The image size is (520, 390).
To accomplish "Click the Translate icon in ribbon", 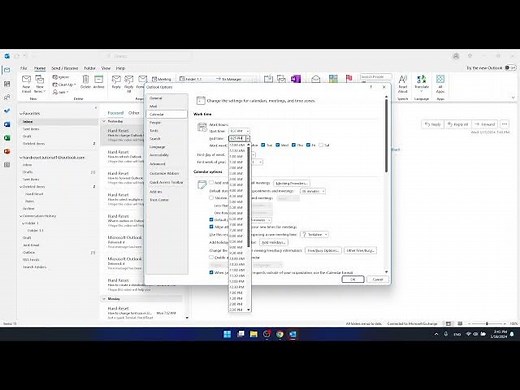I will click(421, 82).
